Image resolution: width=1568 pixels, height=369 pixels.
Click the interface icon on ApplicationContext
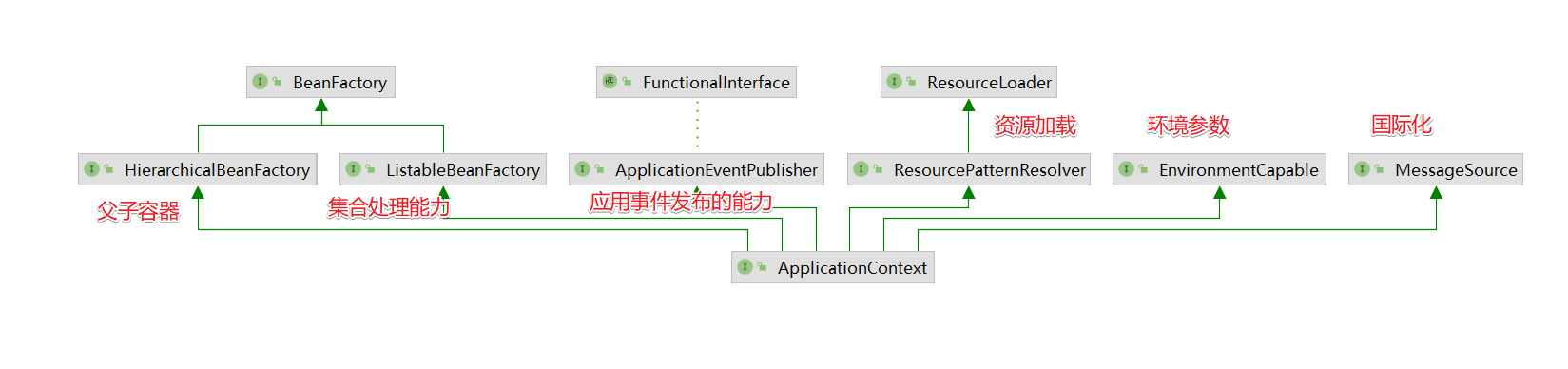(745, 267)
